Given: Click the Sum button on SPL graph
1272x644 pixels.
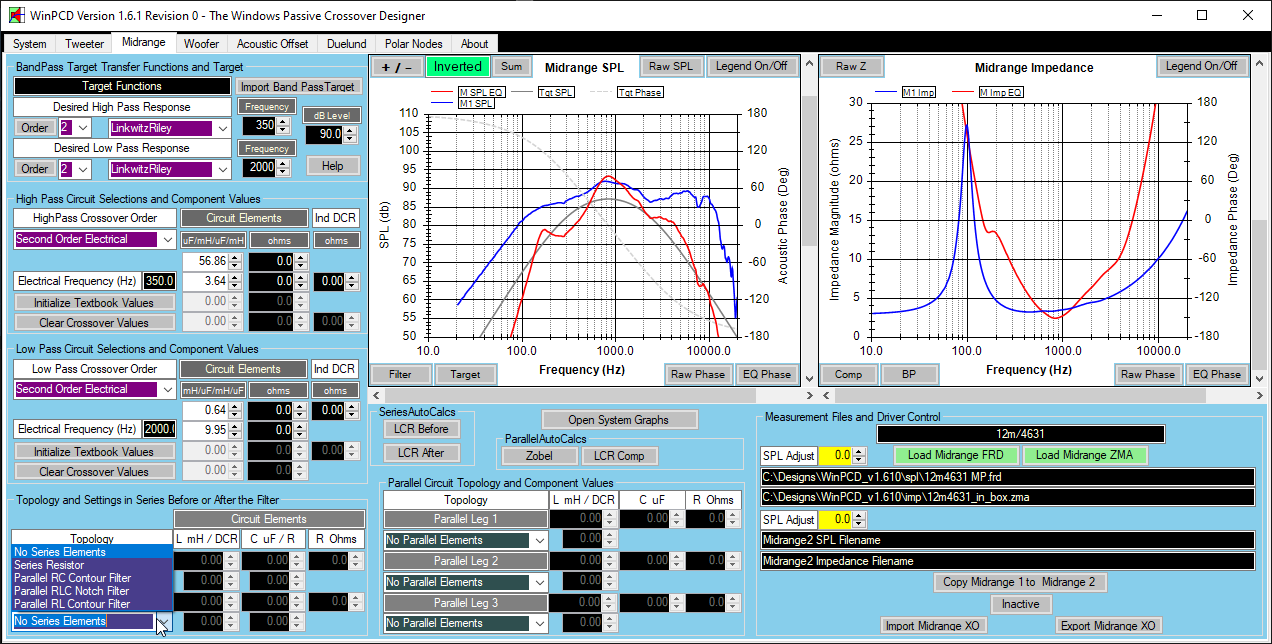Looking at the screenshot, I should point(511,67).
